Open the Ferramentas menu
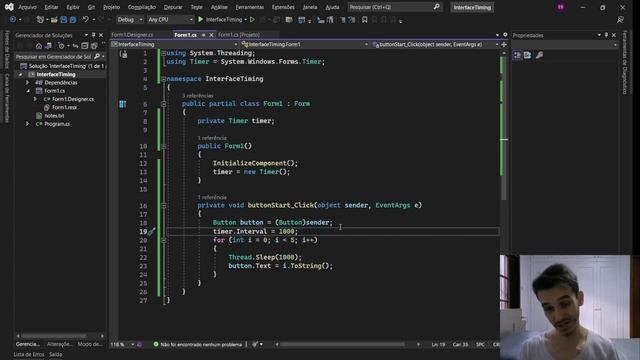 [249, 7]
